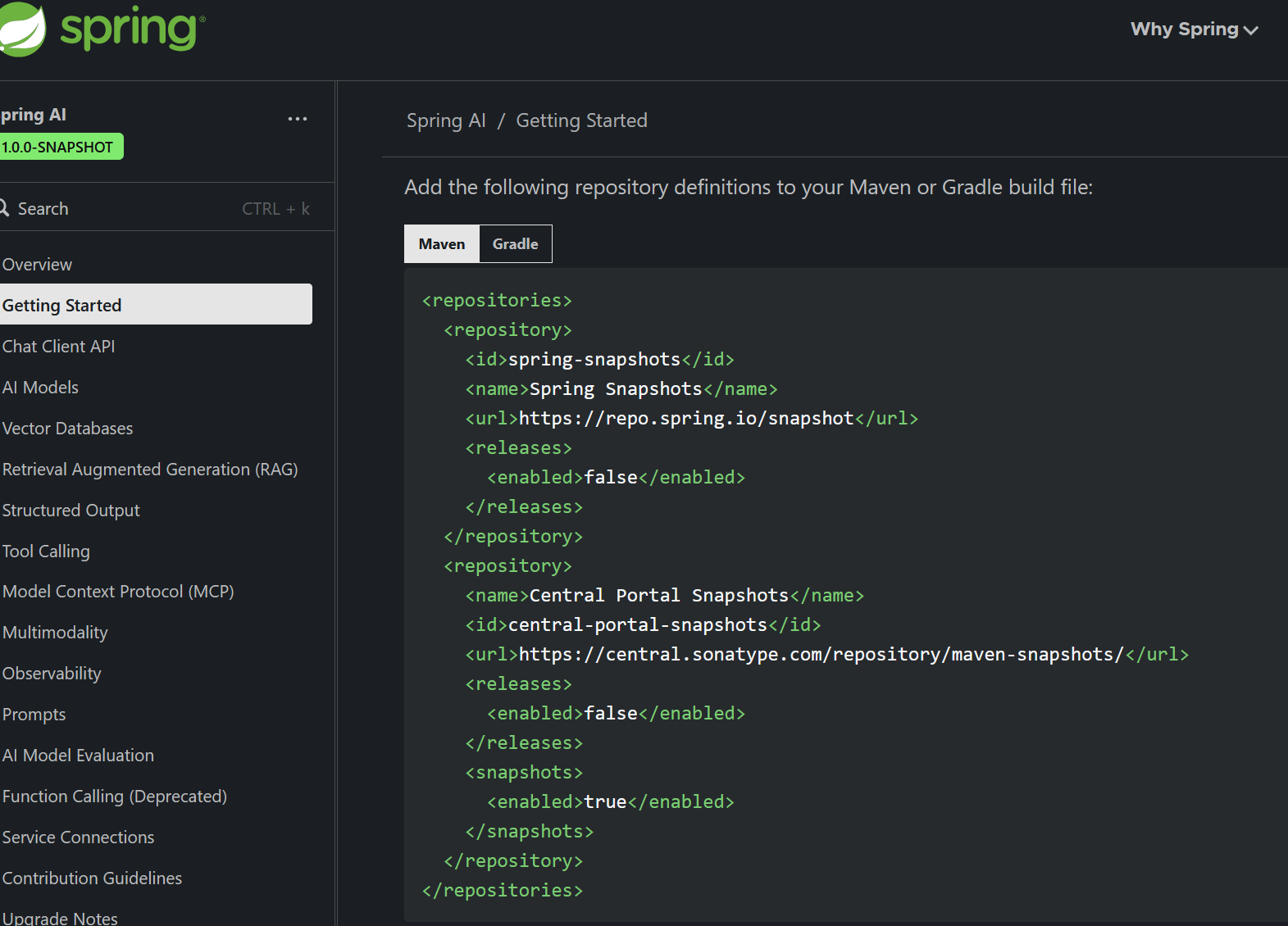The image size is (1288, 926).
Task: Go to Structured Output page
Action: [71, 510]
